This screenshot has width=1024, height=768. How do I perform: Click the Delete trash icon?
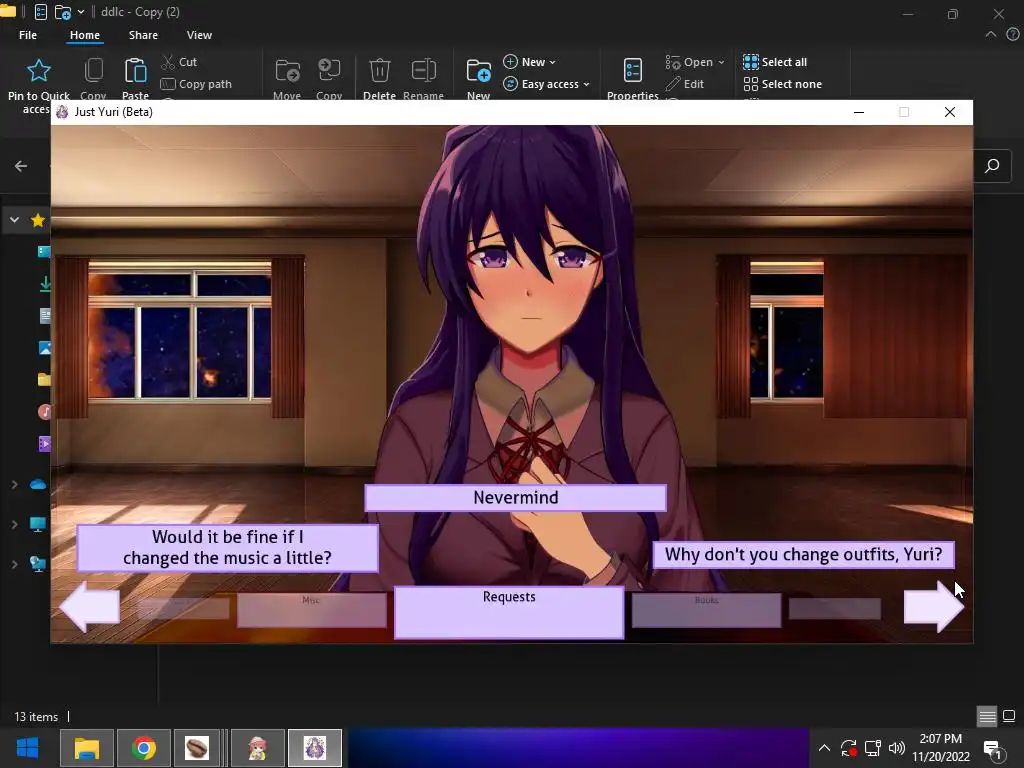click(x=379, y=70)
